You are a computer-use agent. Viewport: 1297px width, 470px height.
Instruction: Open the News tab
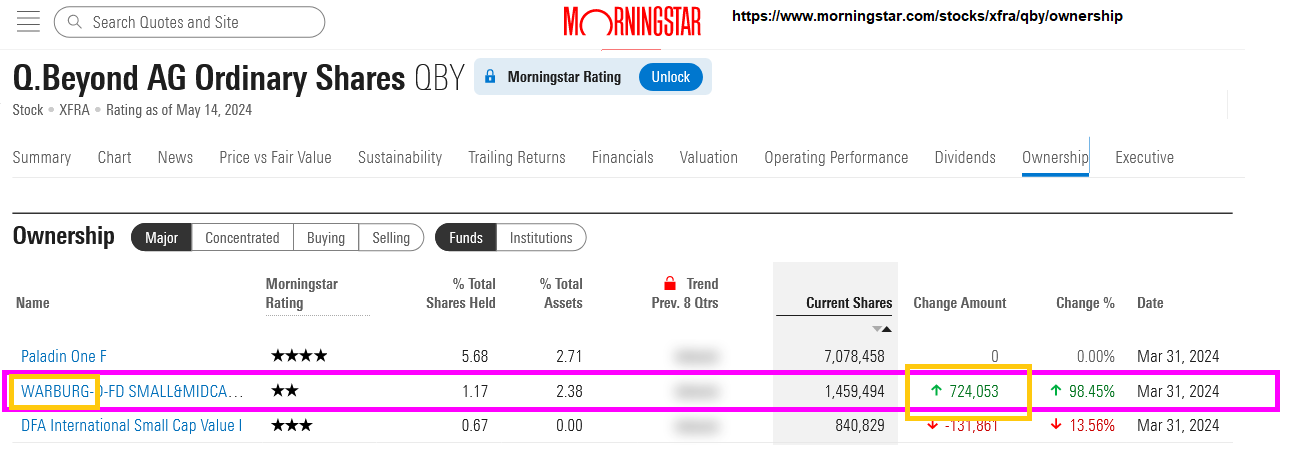(x=175, y=157)
